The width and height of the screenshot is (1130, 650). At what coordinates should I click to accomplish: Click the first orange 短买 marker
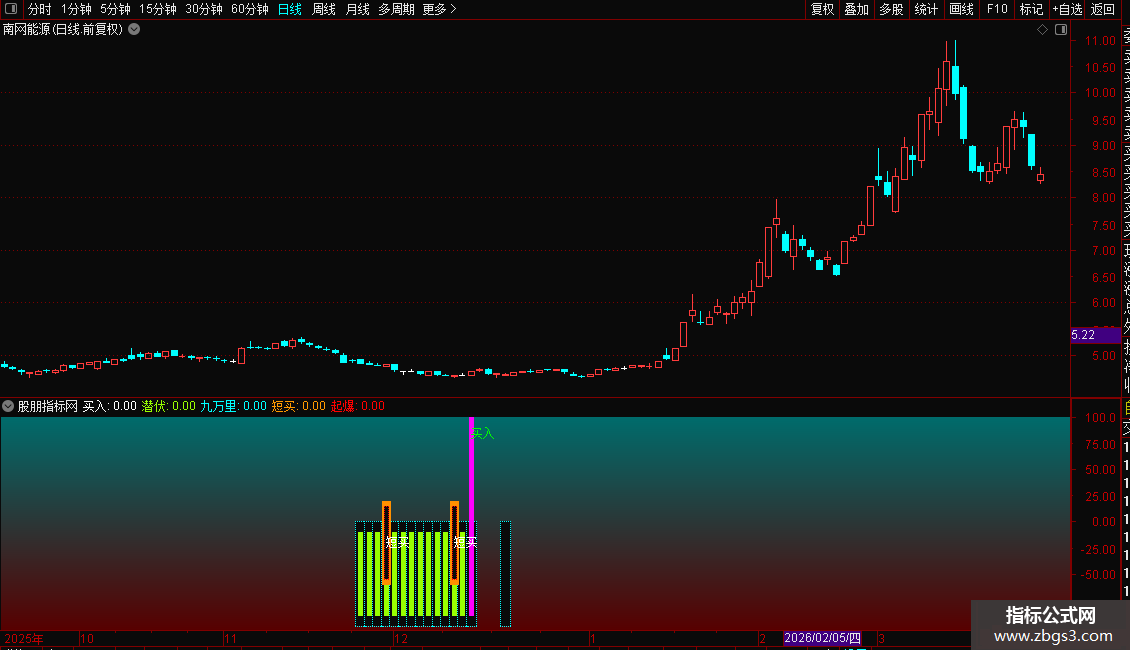[386, 543]
